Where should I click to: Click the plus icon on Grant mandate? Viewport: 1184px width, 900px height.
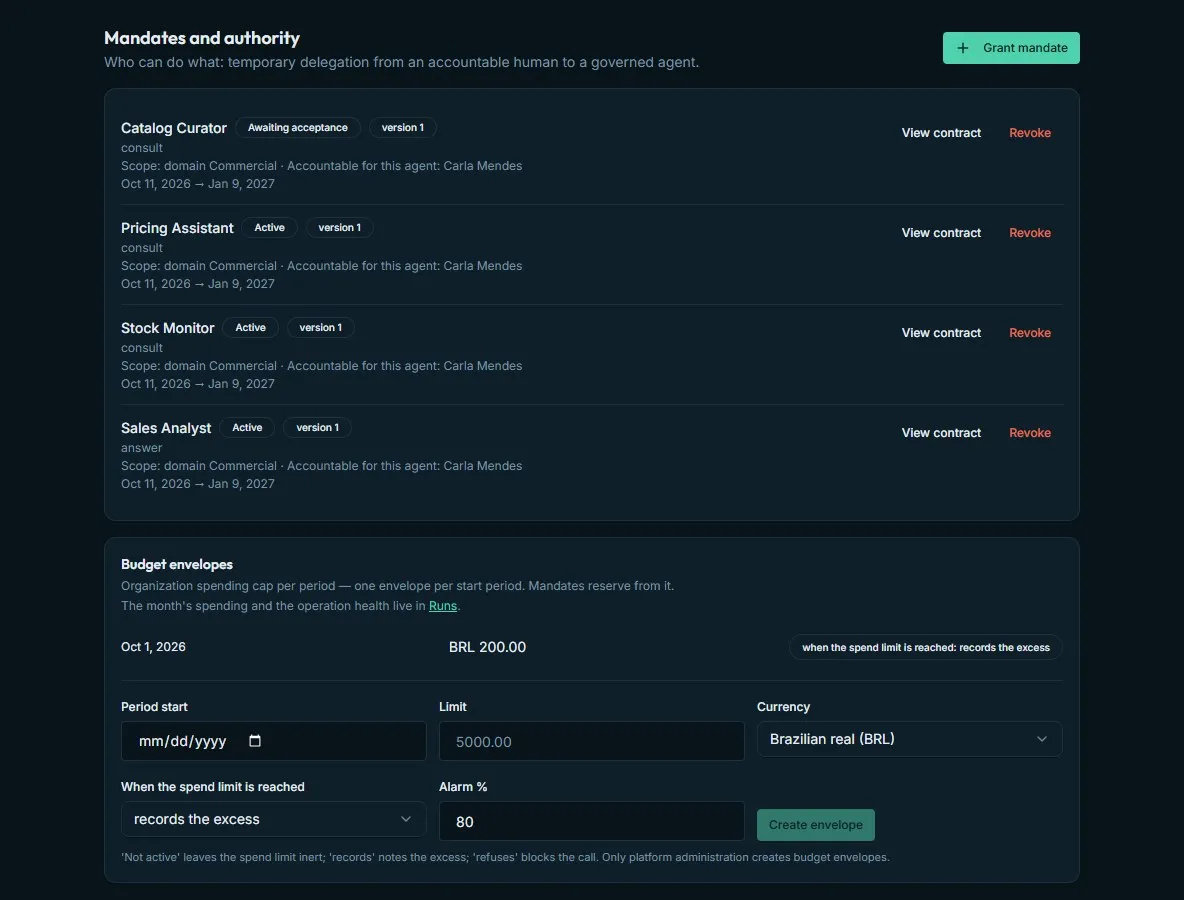[x=963, y=48]
